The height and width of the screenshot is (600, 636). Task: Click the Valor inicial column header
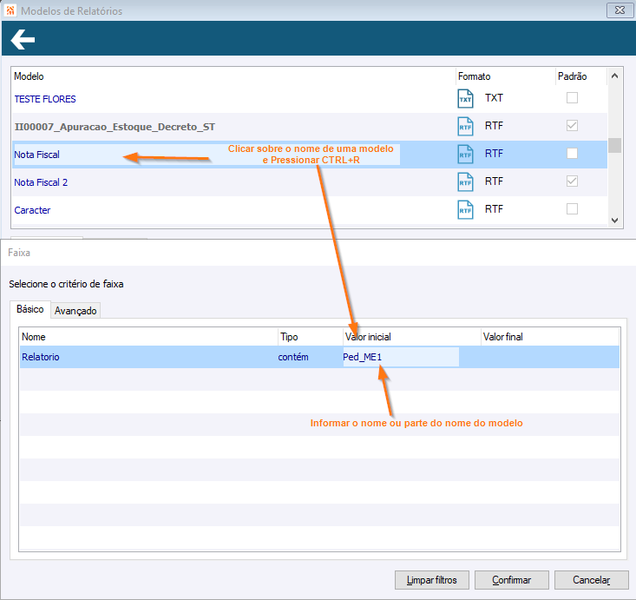click(x=368, y=337)
